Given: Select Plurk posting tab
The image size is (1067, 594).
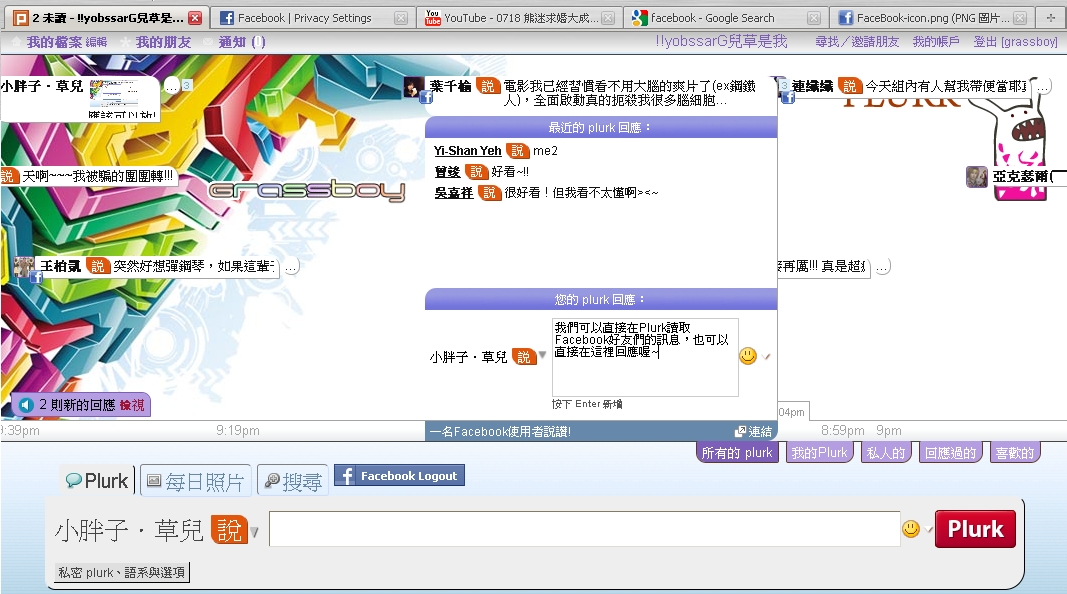Looking at the screenshot, I should pyautogui.click(x=97, y=480).
